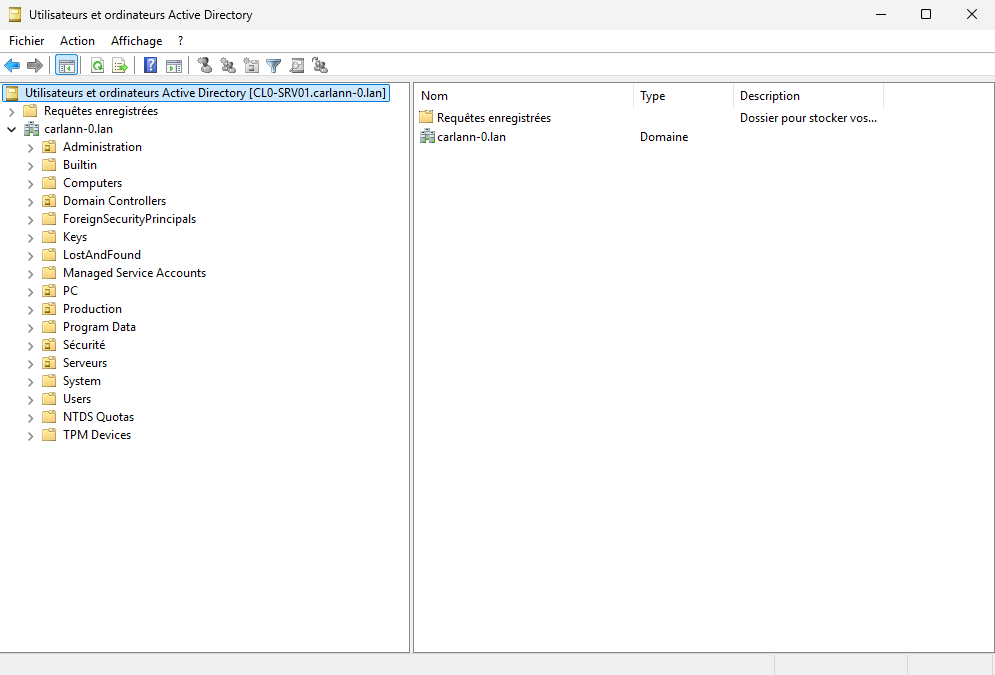Open the ? help menu
The width and height of the screenshot is (995, 675).
pos(181,41)
